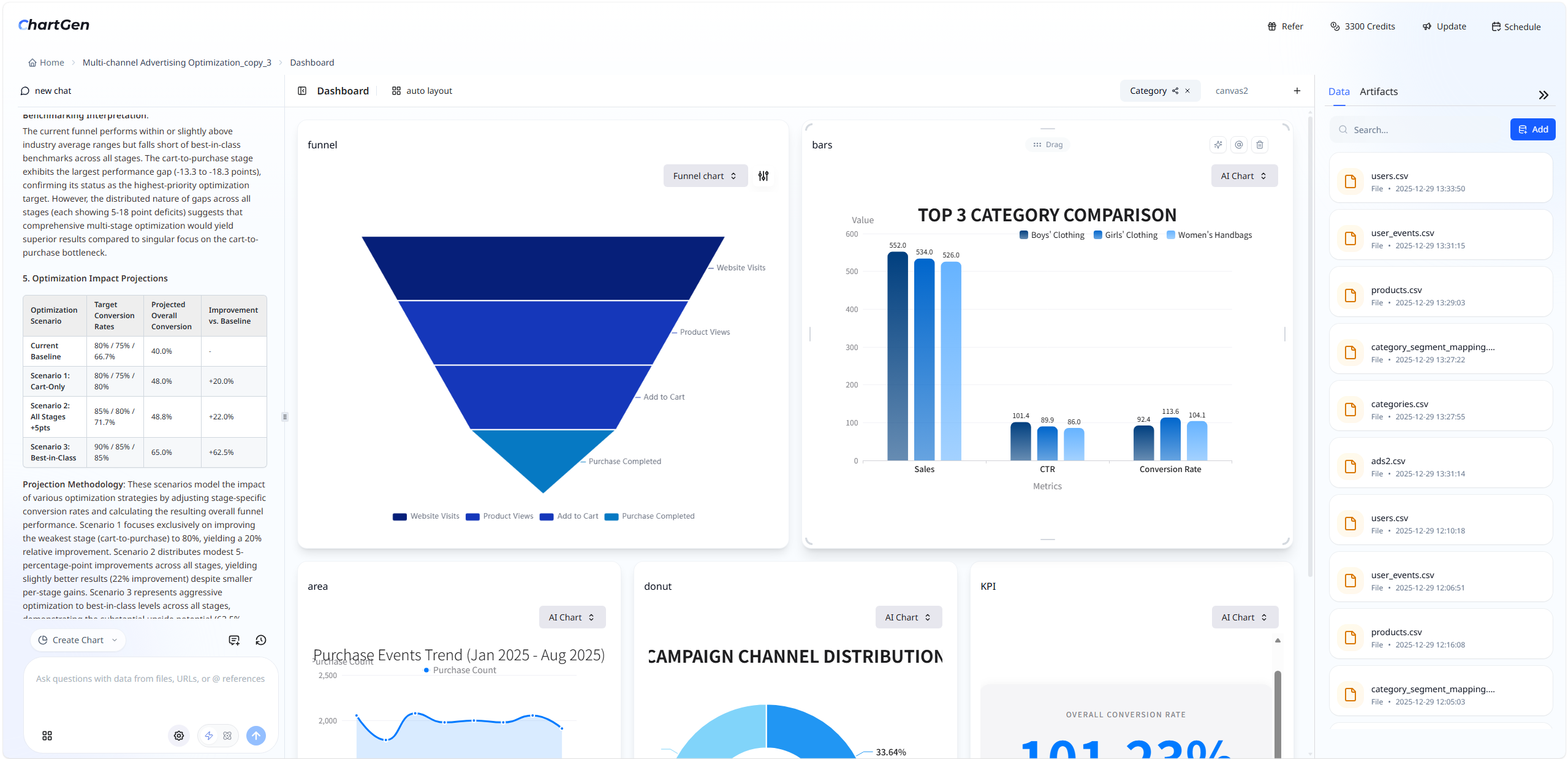Send the chat message with arrow button
Viewport: 1568px width, 759px height.
point(256,735)
